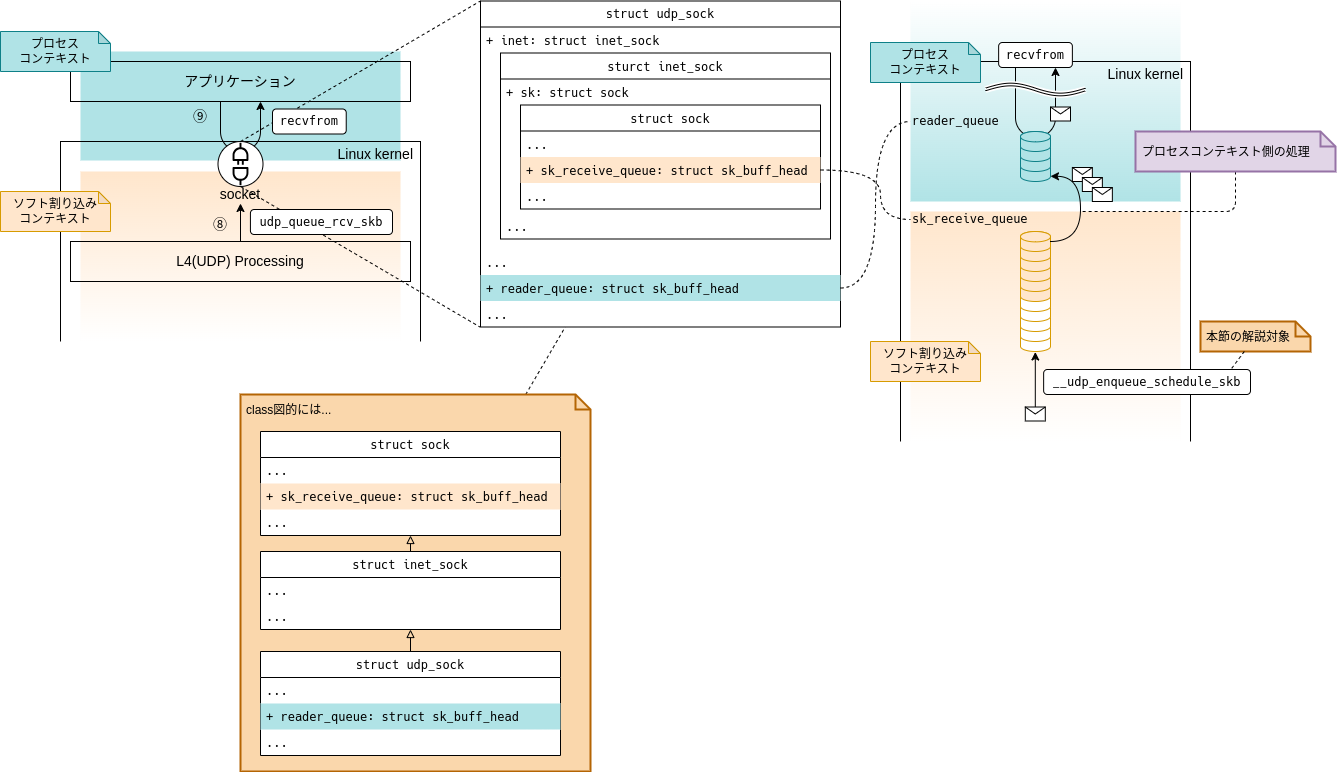The width and height of the screenshot is (1337, 772).
Task: Click the socket plug icon
Action: (240, 164)
